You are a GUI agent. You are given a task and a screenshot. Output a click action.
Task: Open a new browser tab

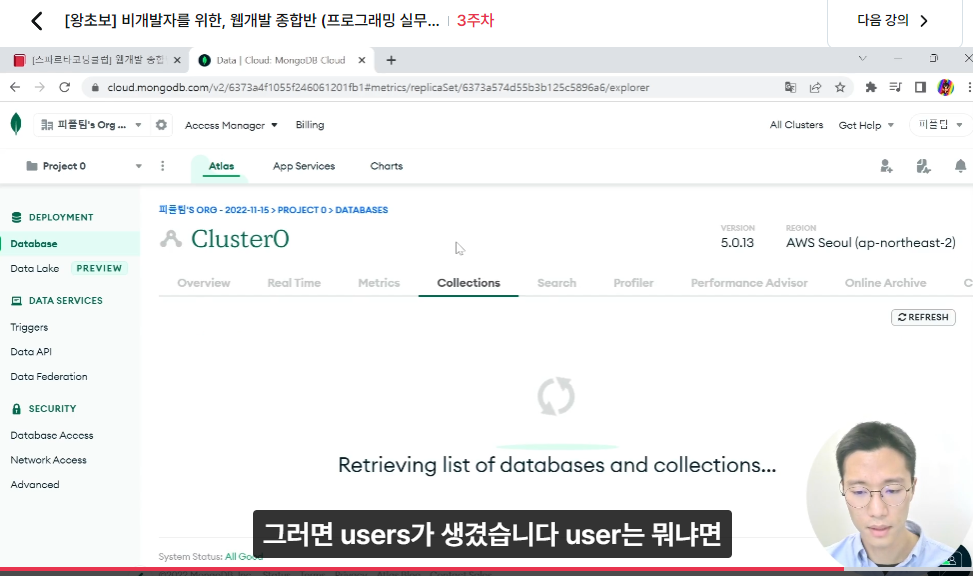(x=391, y=60)
